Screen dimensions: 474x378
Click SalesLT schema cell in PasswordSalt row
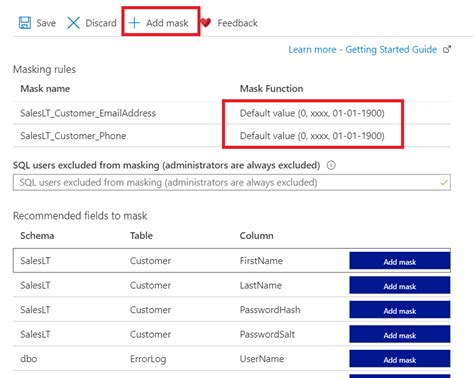click(x=35, y=334)
